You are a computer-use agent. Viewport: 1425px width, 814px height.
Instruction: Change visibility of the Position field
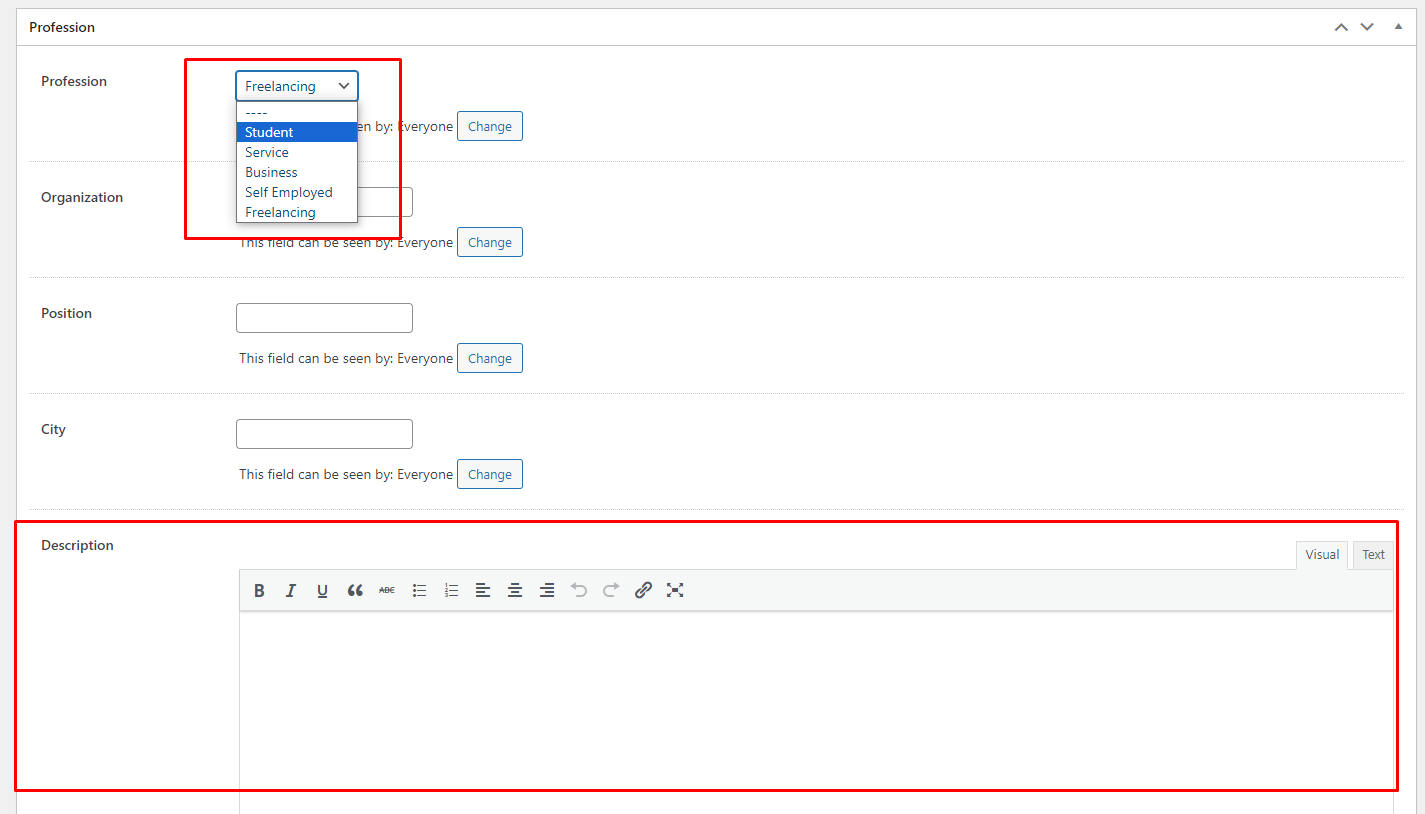pos(490,358)
